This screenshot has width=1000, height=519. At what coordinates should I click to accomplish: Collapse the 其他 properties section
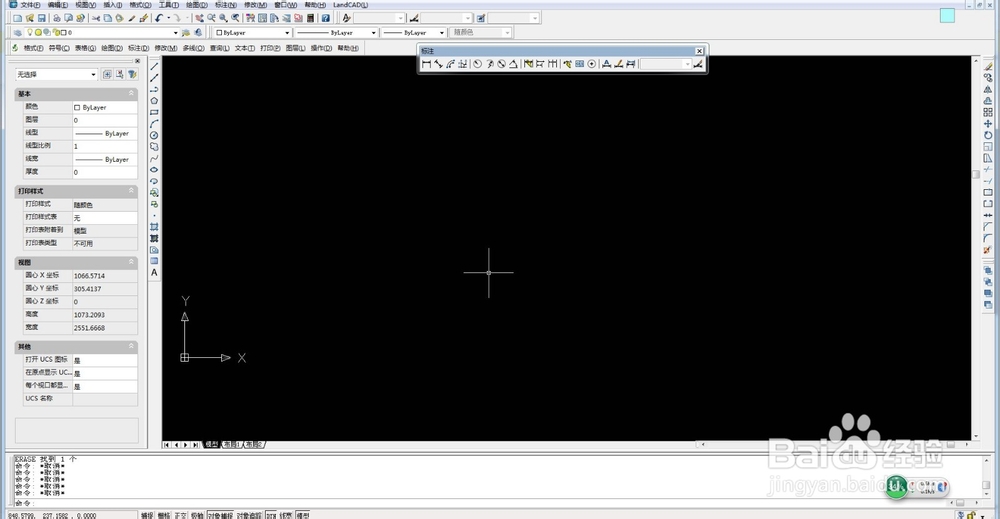[131, 346]
